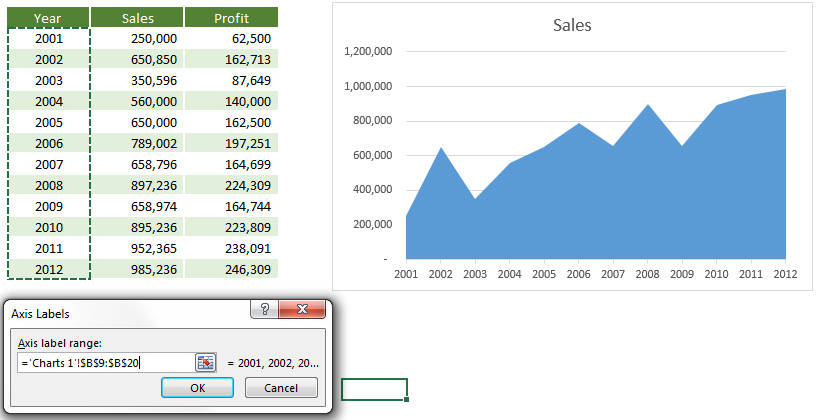The image size is (819, 420).
Task: Click the year cell 2012
Action: pos(49,270)
